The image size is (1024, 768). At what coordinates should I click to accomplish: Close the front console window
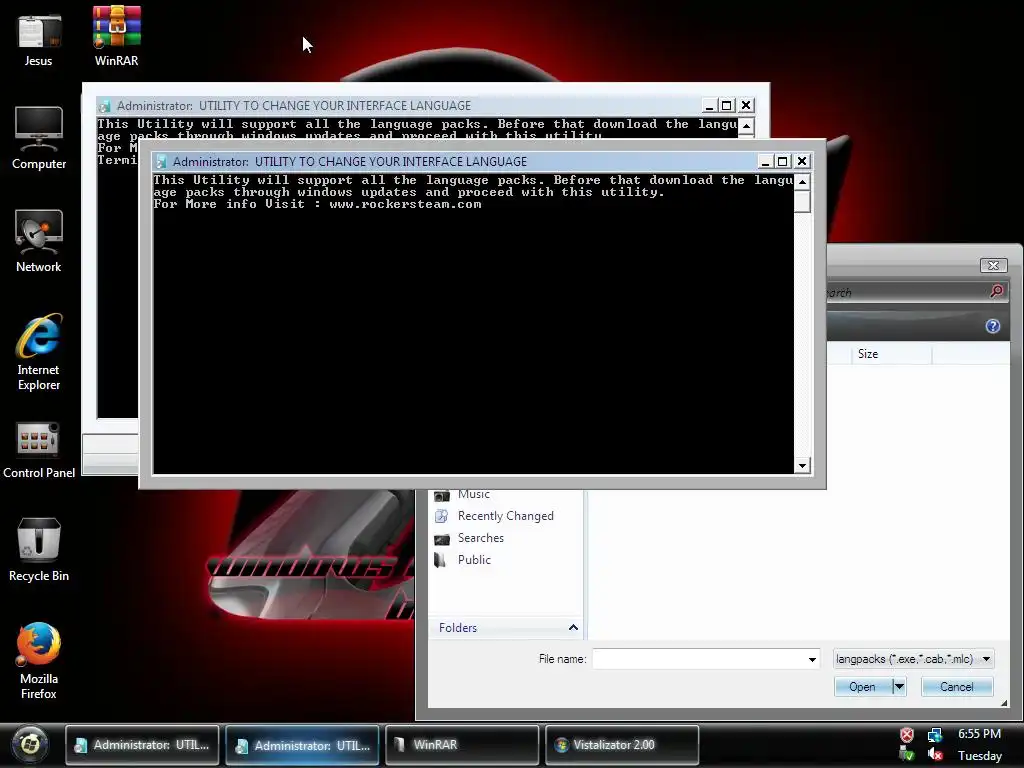[802, 161]
